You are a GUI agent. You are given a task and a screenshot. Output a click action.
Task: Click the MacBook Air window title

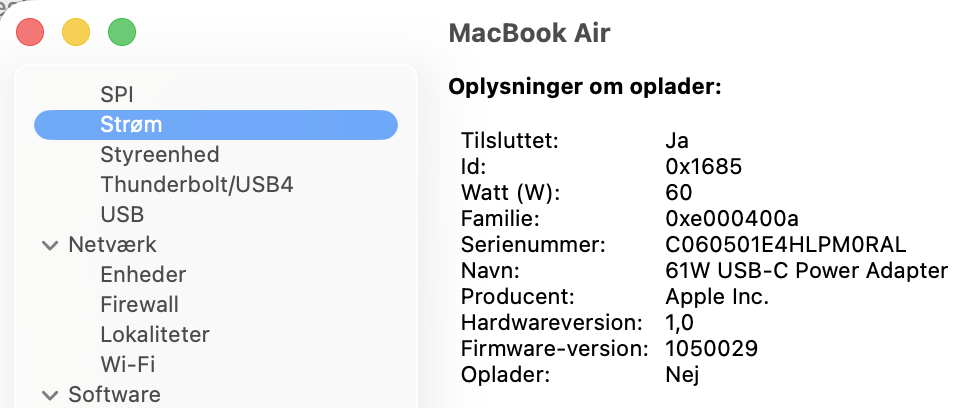(529, 33)
